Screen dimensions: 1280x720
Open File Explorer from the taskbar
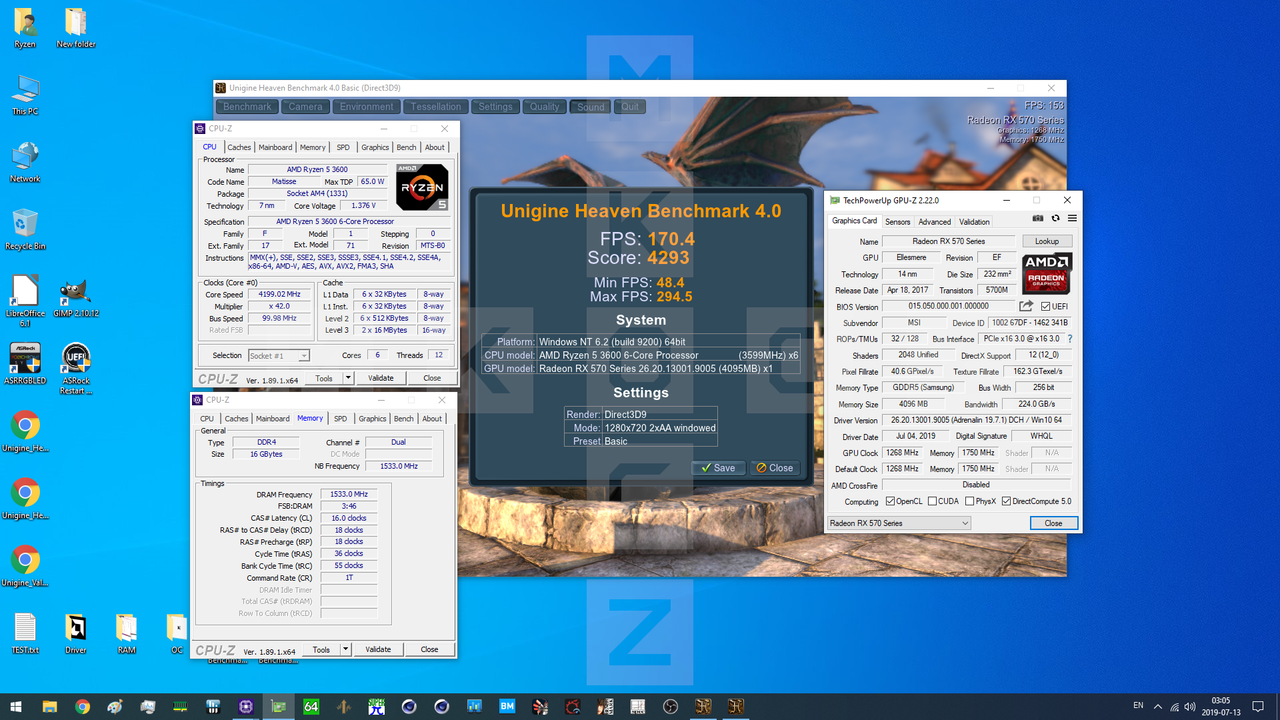(x=50, y=707)
